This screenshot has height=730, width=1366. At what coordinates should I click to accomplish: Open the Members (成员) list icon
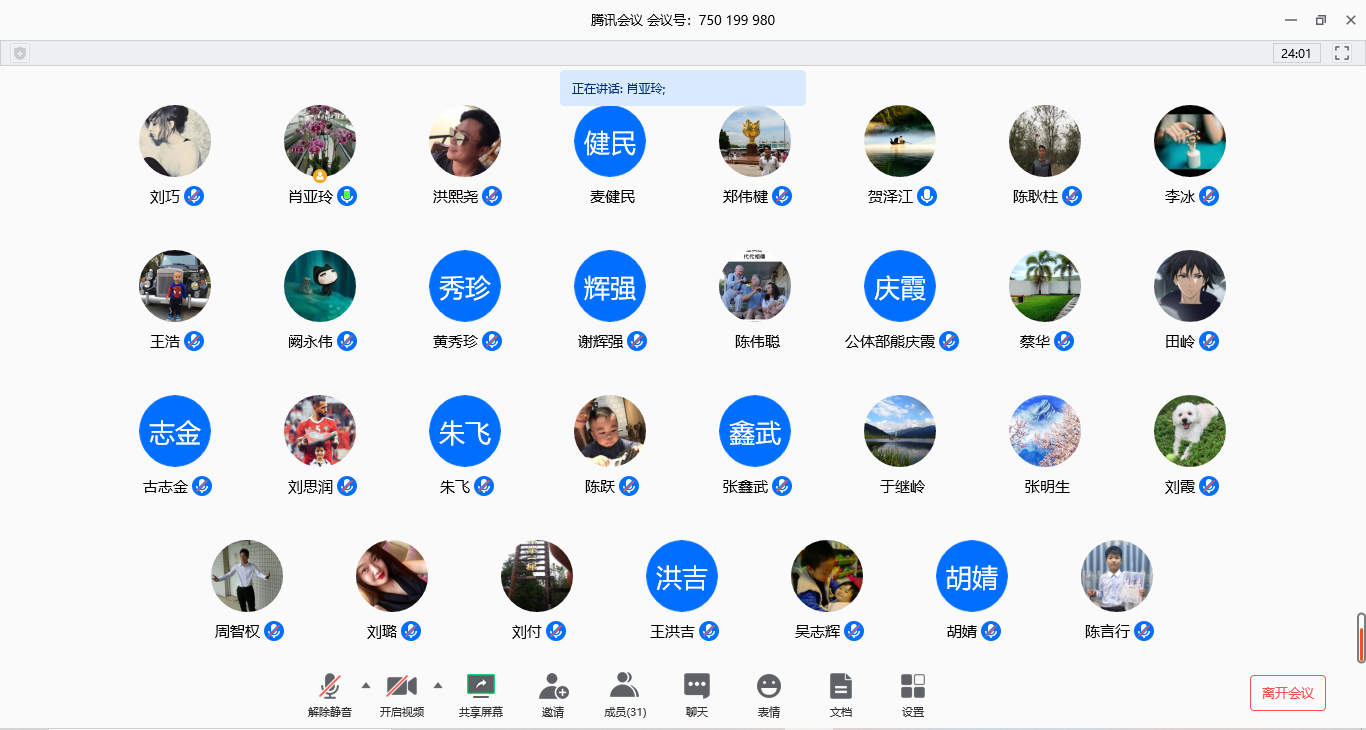pyautogui.click(x=624, y=686)
